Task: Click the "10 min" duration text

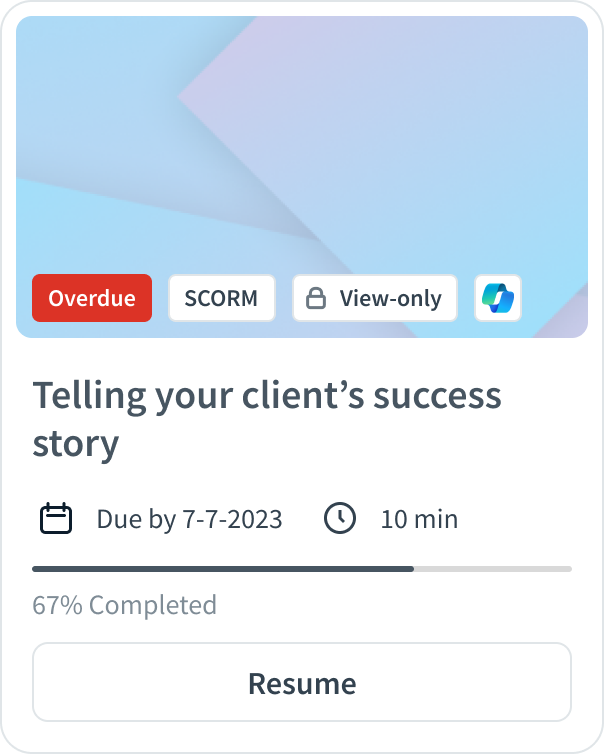Action: 419,519
